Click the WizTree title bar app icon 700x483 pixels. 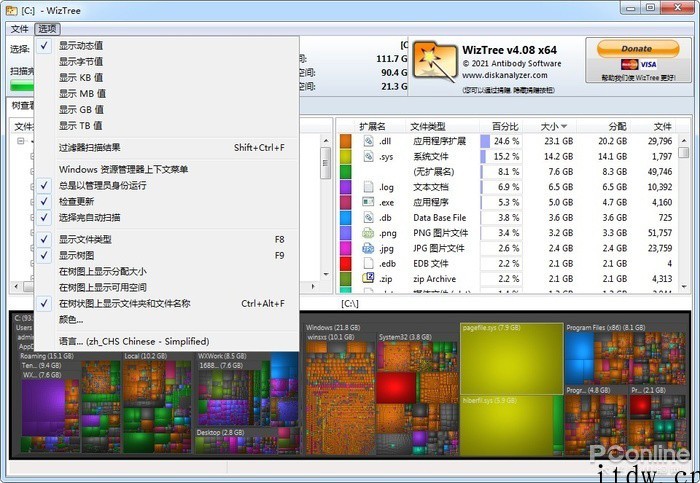[x=12, y=10]
